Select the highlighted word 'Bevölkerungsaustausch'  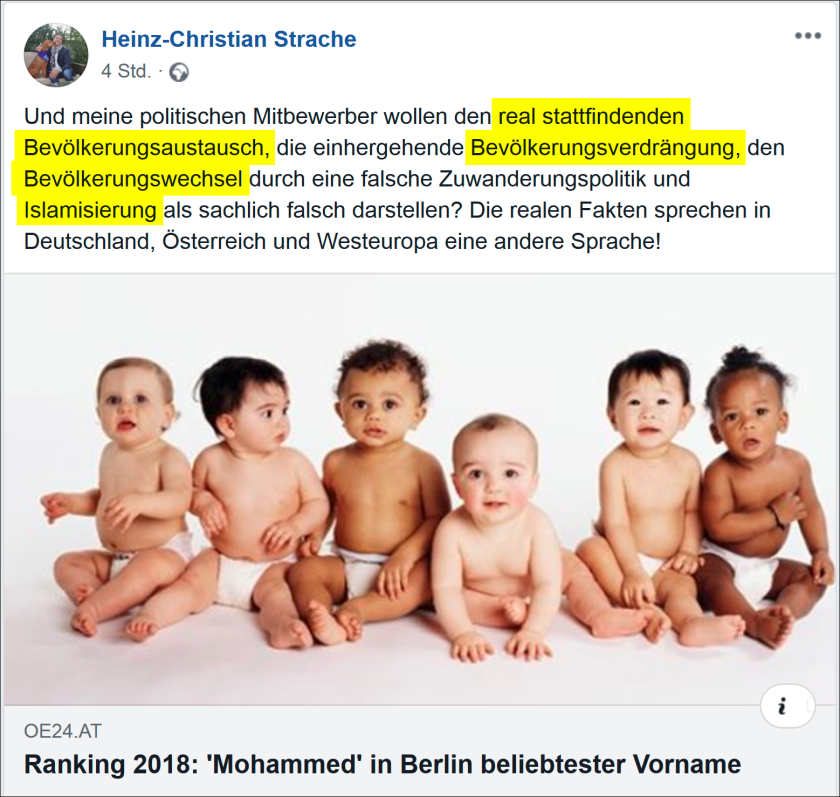point(147,148)
